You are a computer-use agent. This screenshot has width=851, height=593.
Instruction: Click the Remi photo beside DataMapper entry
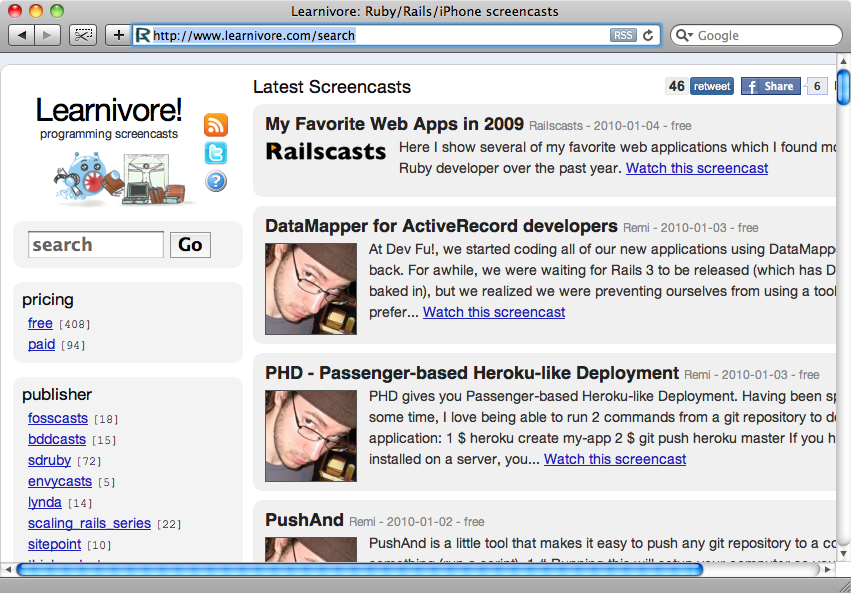click(x=311, y=289)
